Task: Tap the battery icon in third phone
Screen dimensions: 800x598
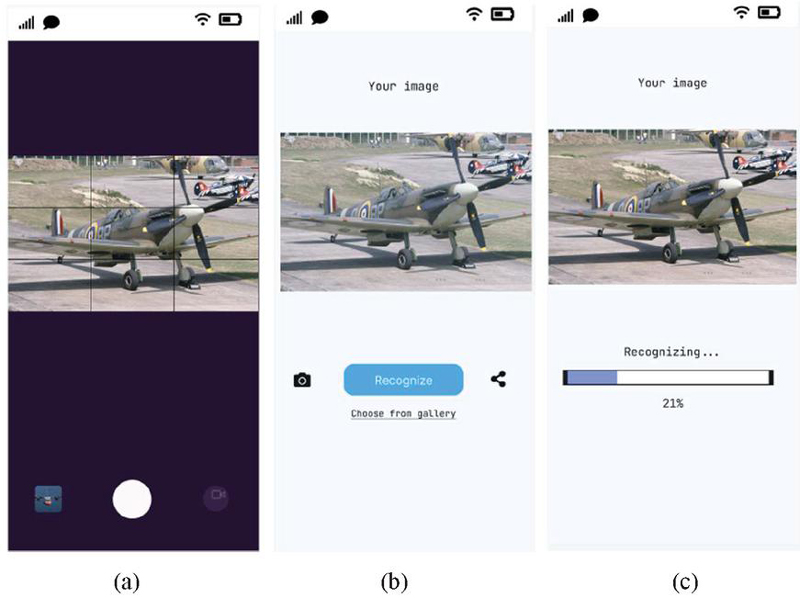Action: [769, 12]
